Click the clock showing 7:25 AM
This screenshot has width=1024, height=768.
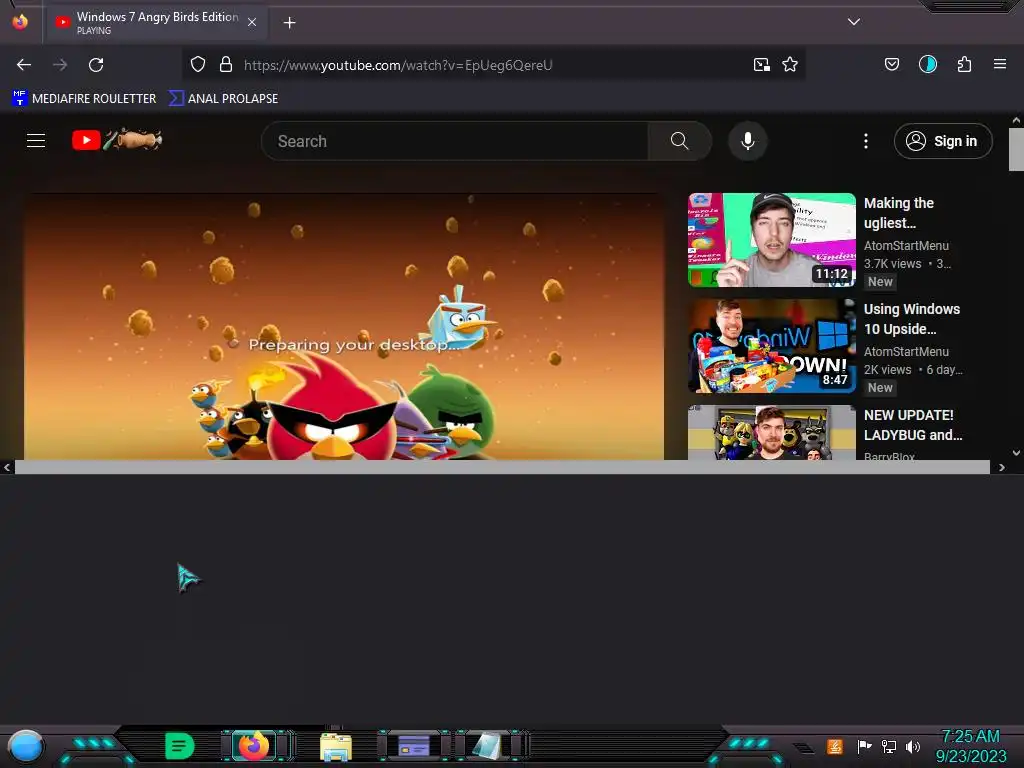coord(971,746)
